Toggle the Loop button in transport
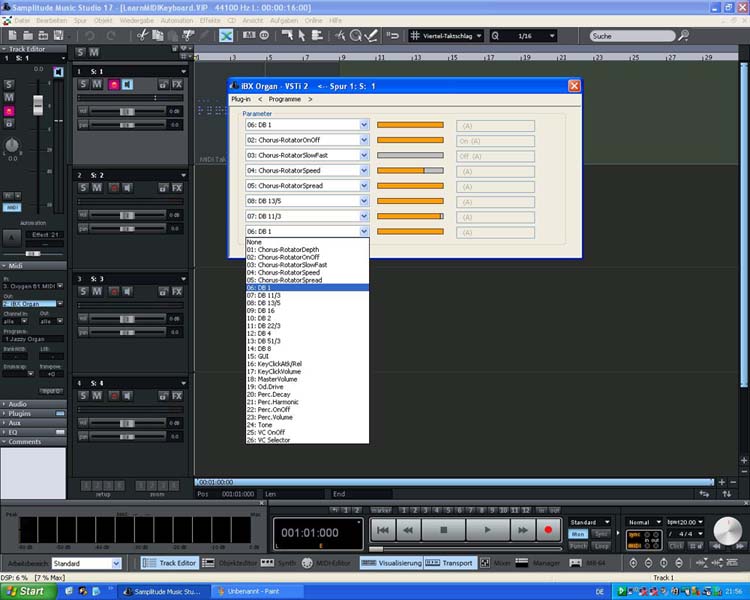This screenshot has height=600, width=750. coord(601,546)
